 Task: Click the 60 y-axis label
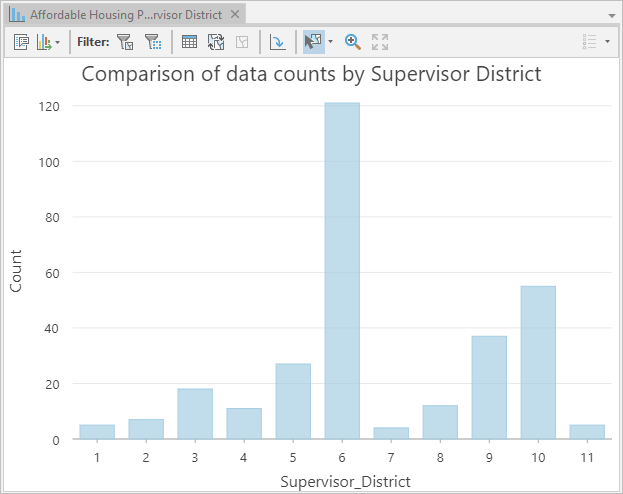click(52, 273)
